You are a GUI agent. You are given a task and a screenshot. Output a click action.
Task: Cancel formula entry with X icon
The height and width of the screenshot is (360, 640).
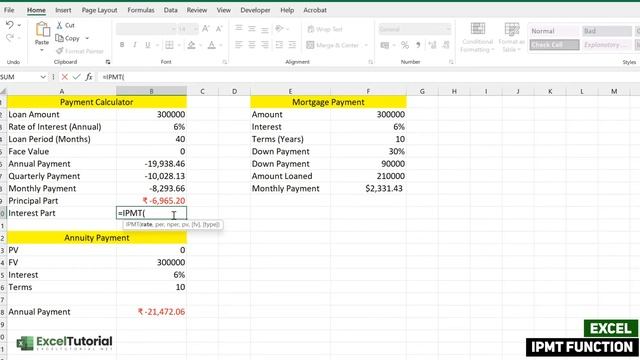[x=64, y=77]
